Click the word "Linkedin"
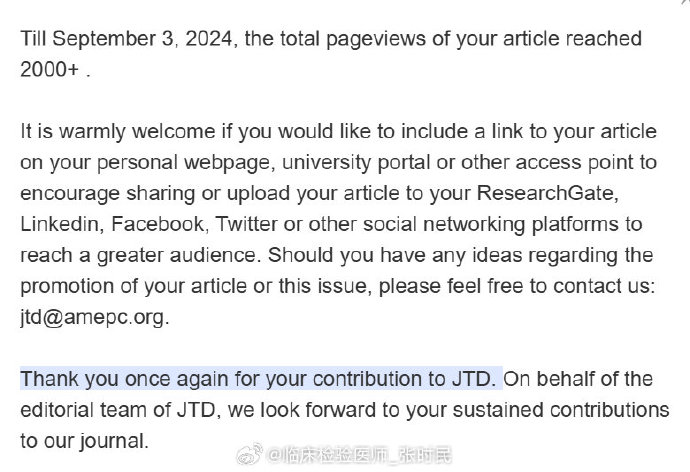The width and height of the screenshot is (690, 472). (59, 224)
